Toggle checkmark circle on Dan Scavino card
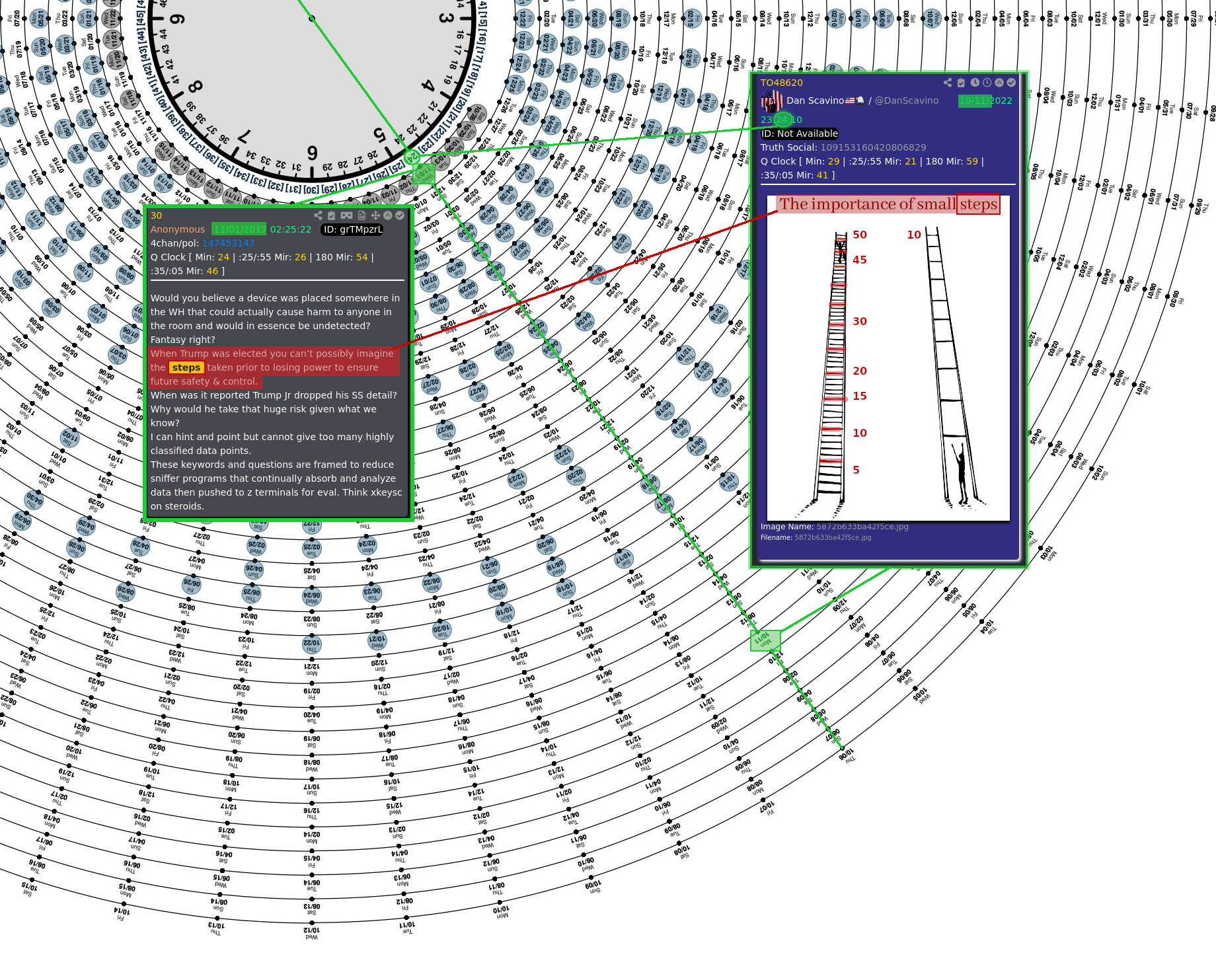Screen dimensions: 1216x980 1011,83
